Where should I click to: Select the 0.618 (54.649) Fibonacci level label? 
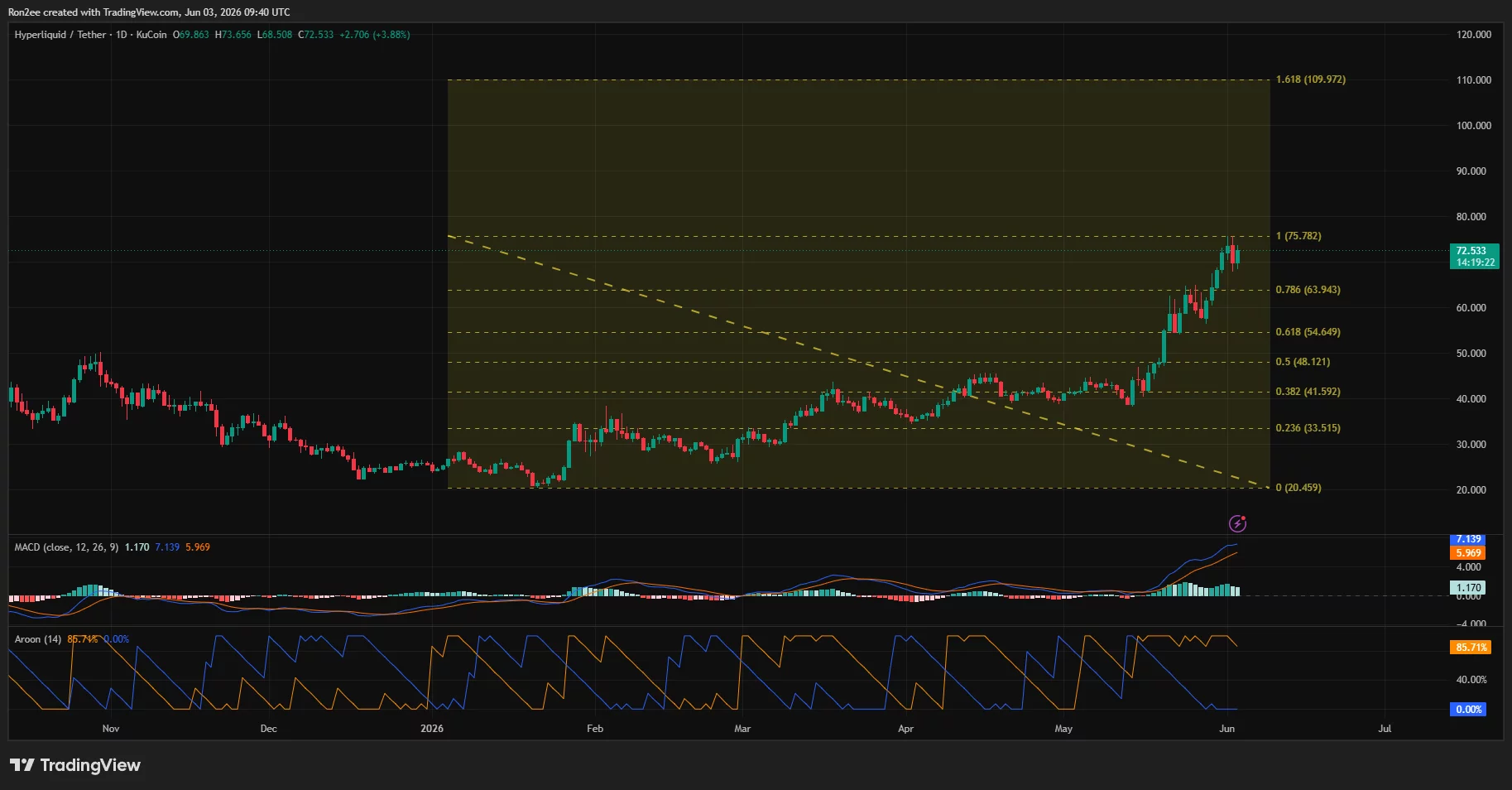(1308, 332)
